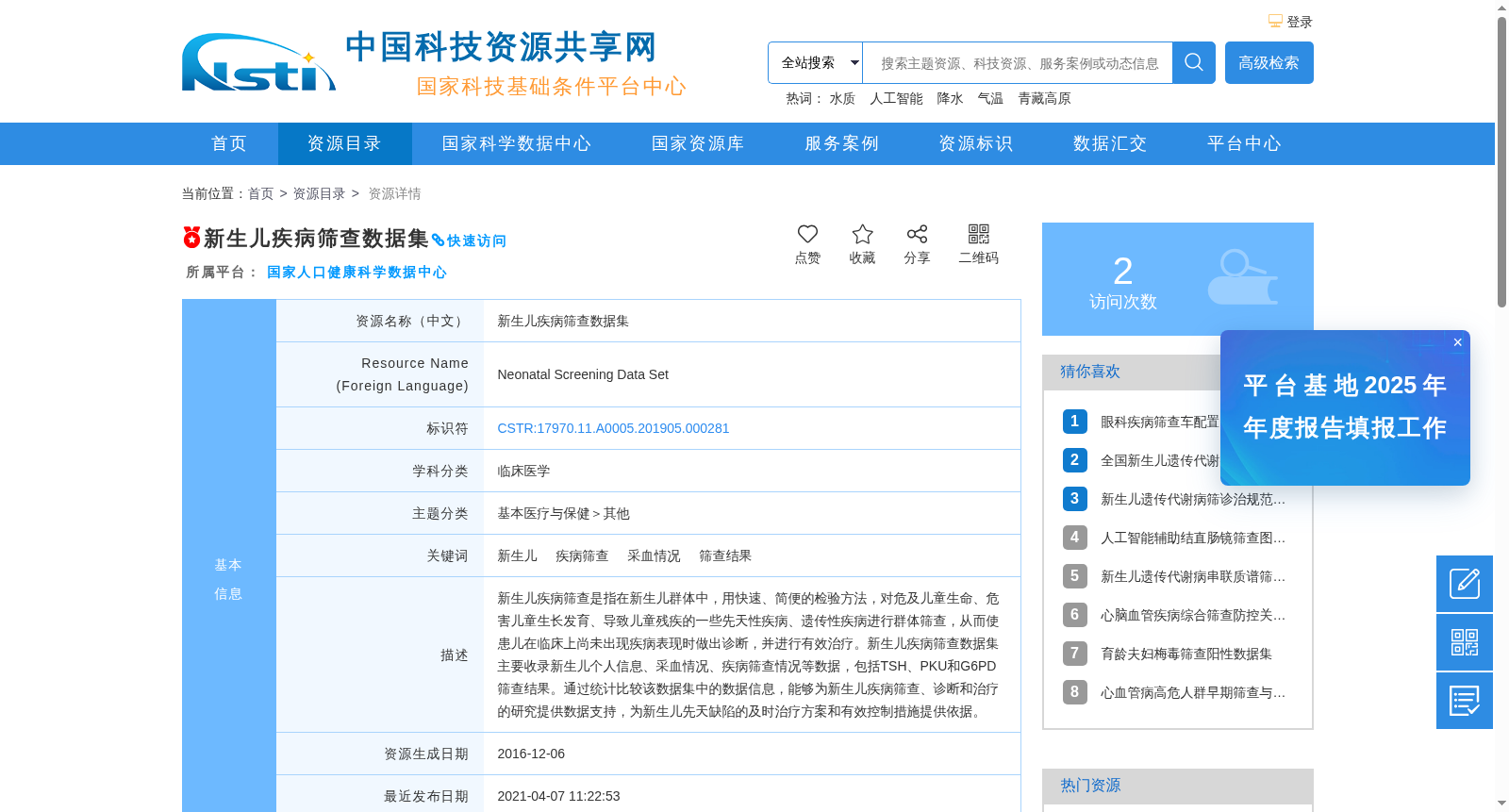Click publish date 2021-04-07 11:22:53
1509x812 pixels.
[558, 796]
